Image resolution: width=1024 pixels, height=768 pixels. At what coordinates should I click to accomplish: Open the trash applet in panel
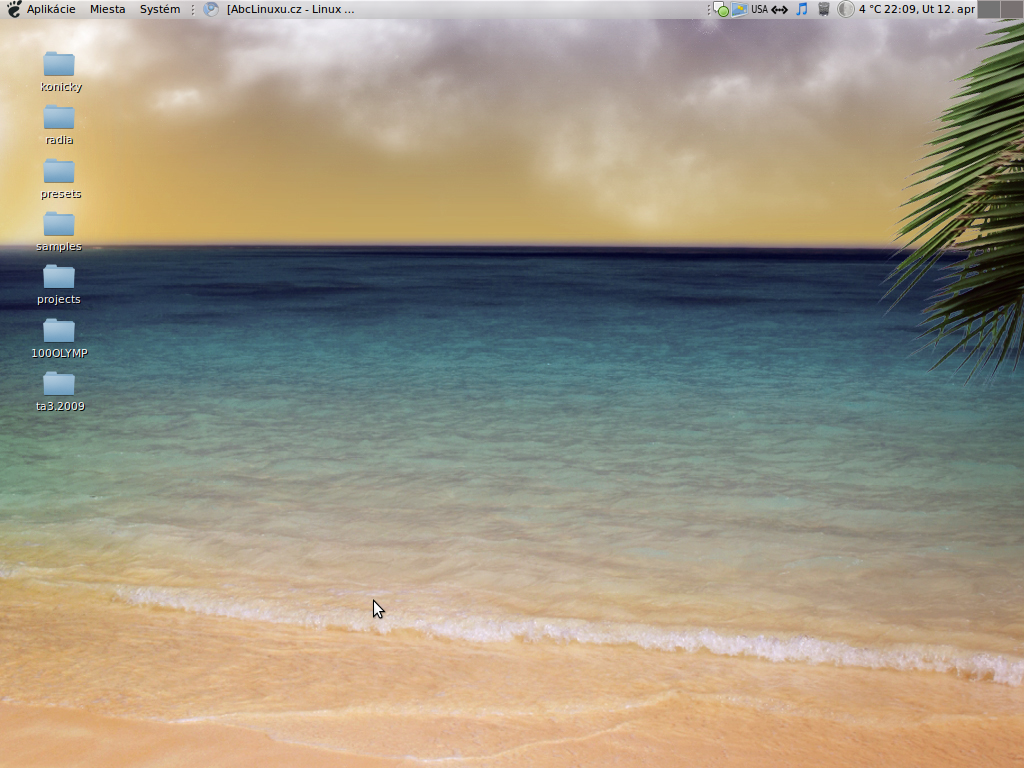824,9
